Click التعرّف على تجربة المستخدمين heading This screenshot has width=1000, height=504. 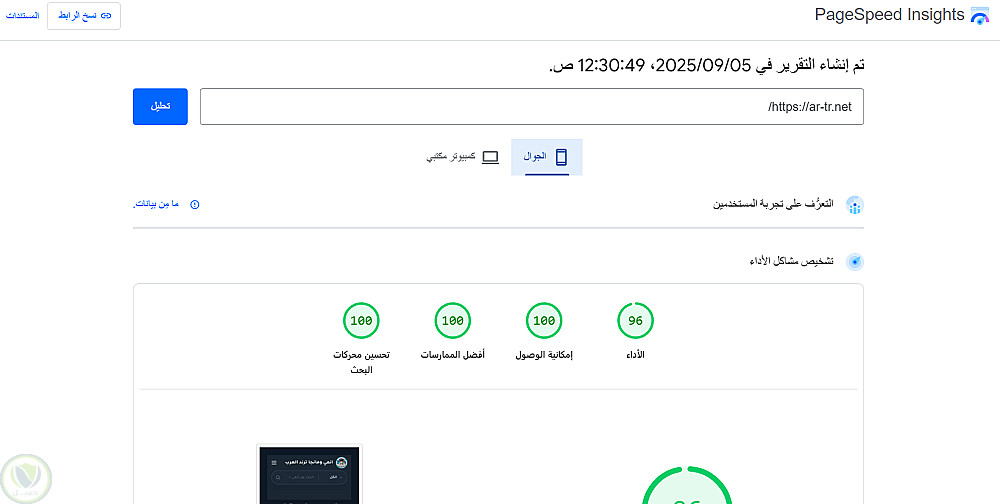[773, 204]
